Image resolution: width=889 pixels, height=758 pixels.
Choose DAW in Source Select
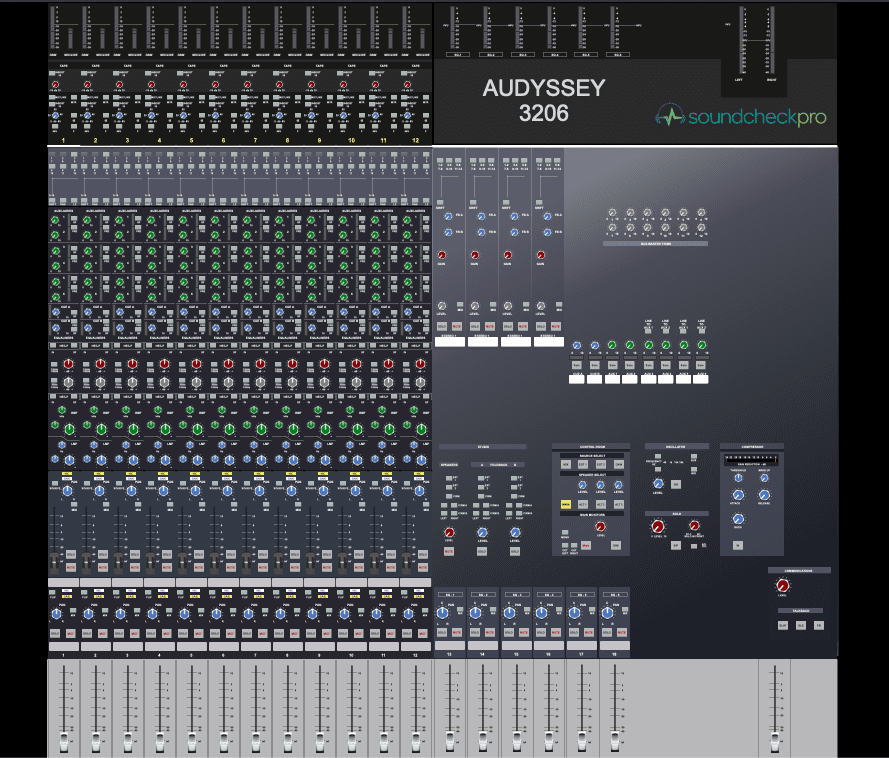click(x=619, y=464)
